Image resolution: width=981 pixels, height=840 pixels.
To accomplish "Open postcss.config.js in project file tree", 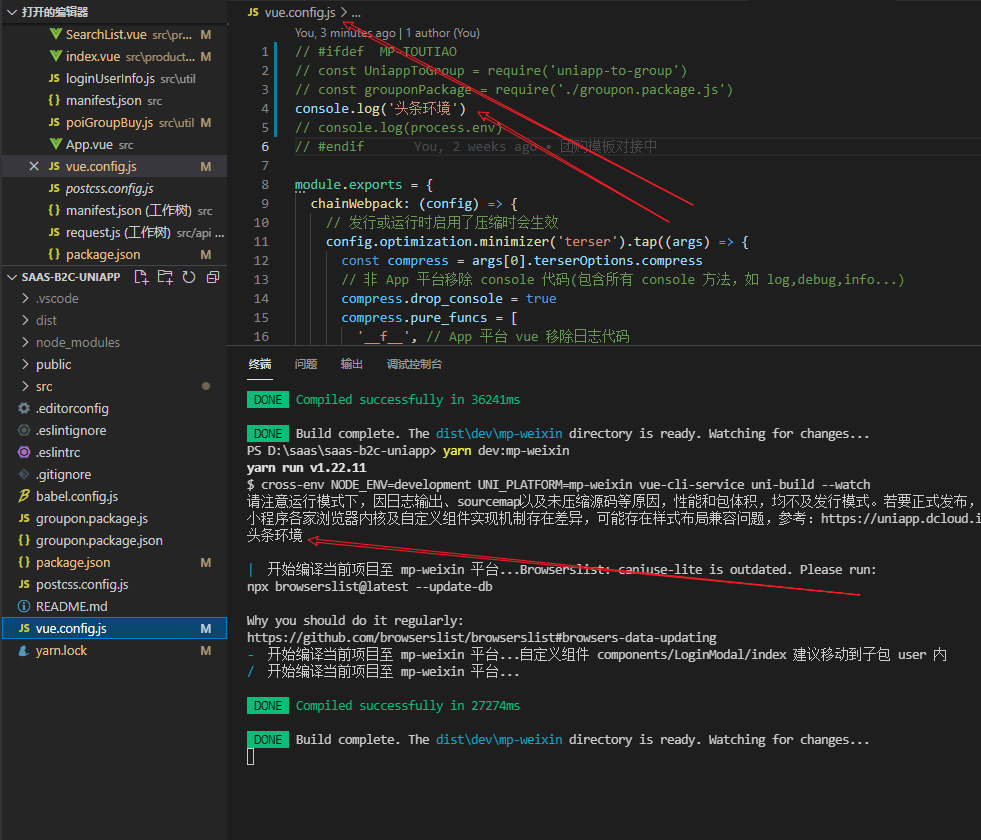I will tap(114, 584).
